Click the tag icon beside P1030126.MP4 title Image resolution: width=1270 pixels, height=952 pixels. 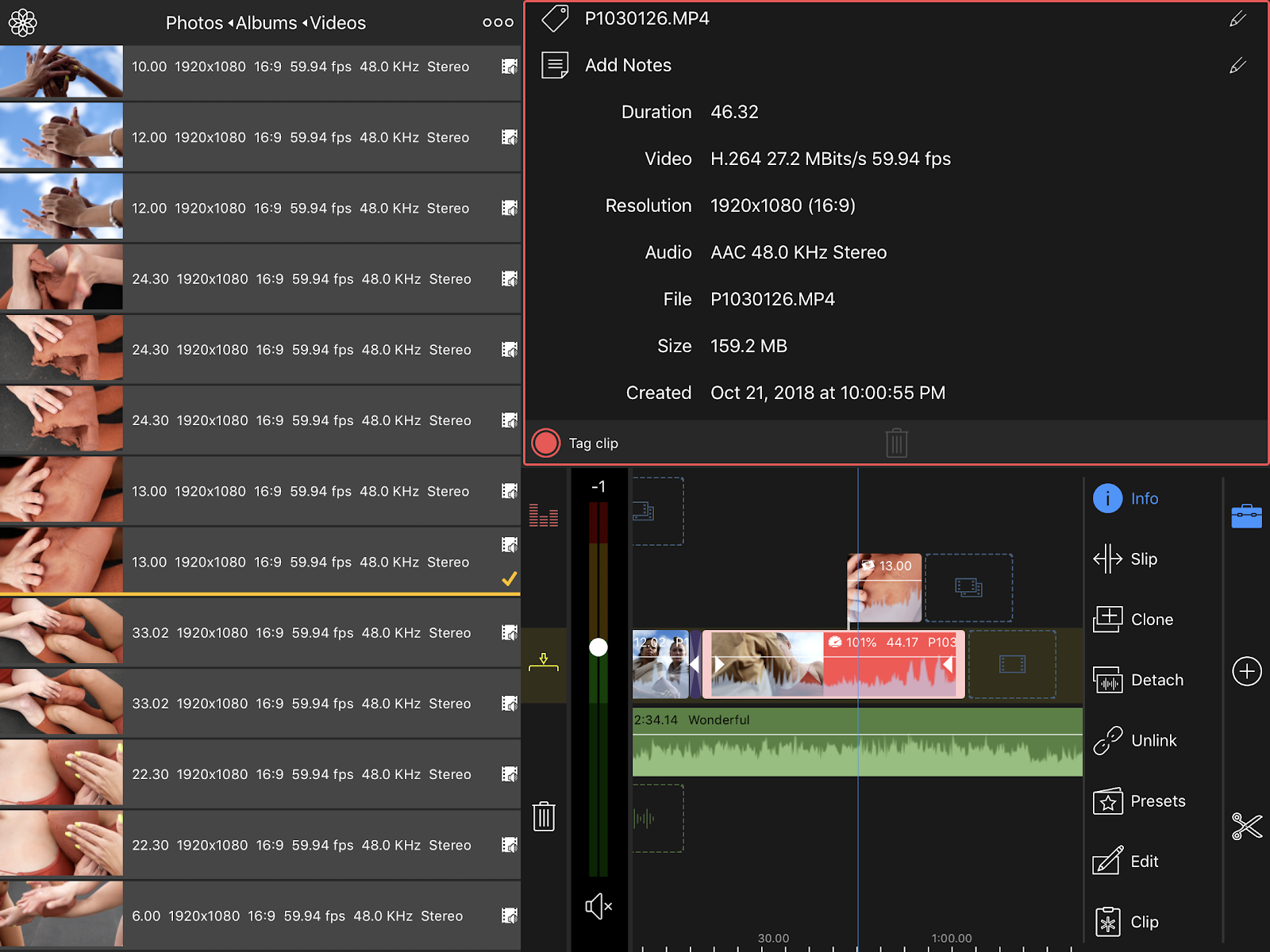(x=555, y=18)
